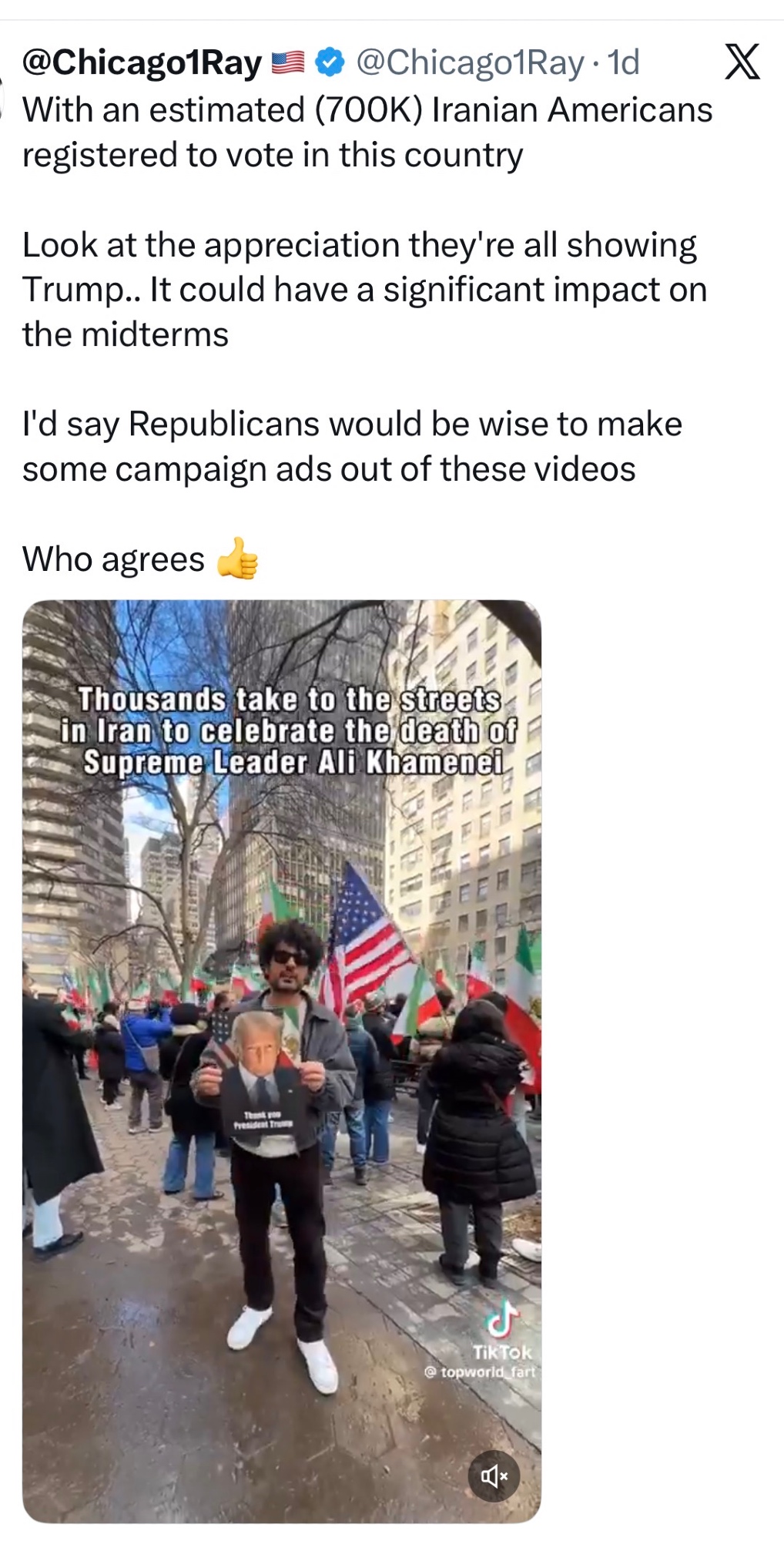Click the thumbs up emoji after Who agrees

coord(237,558)
